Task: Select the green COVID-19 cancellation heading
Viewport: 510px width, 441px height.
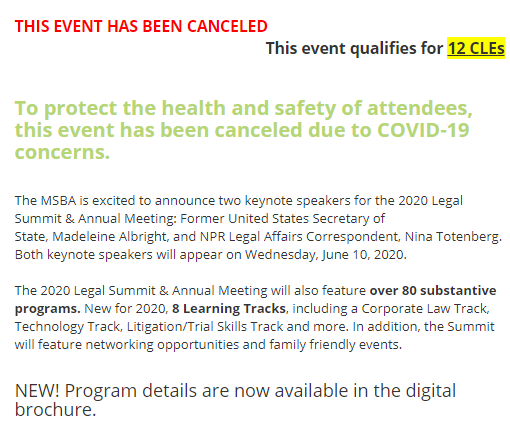Action: (x=244, y=130)
